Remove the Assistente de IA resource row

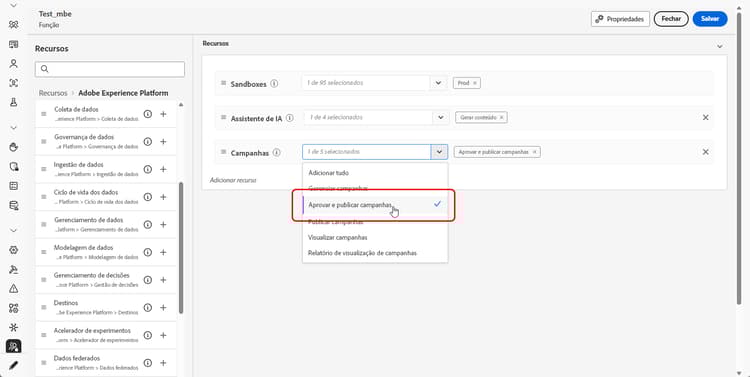coord(706,117)
